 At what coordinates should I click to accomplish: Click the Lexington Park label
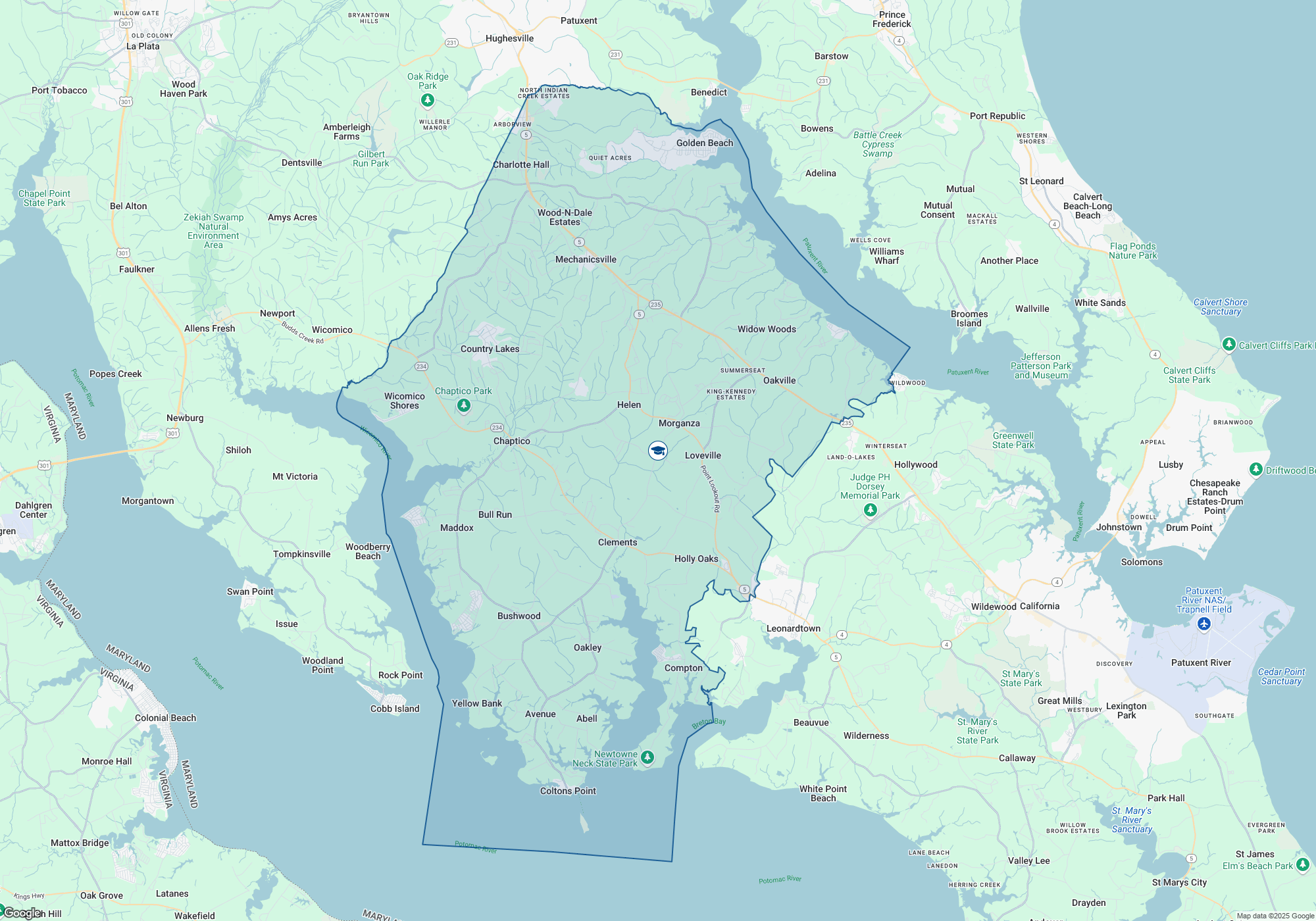[x=1126, y=710]
